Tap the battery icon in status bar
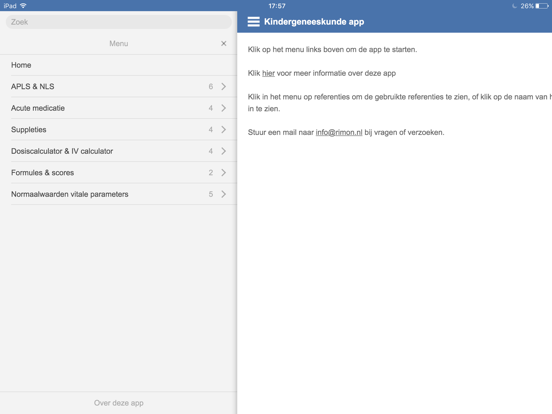 (542, 6)
